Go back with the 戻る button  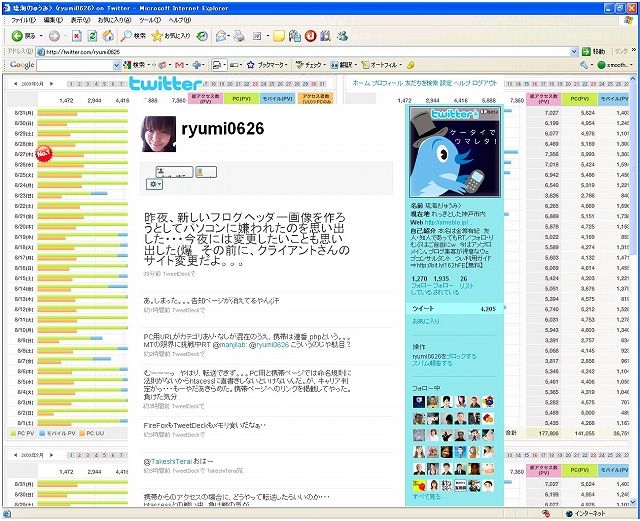[x=23, y=36]
